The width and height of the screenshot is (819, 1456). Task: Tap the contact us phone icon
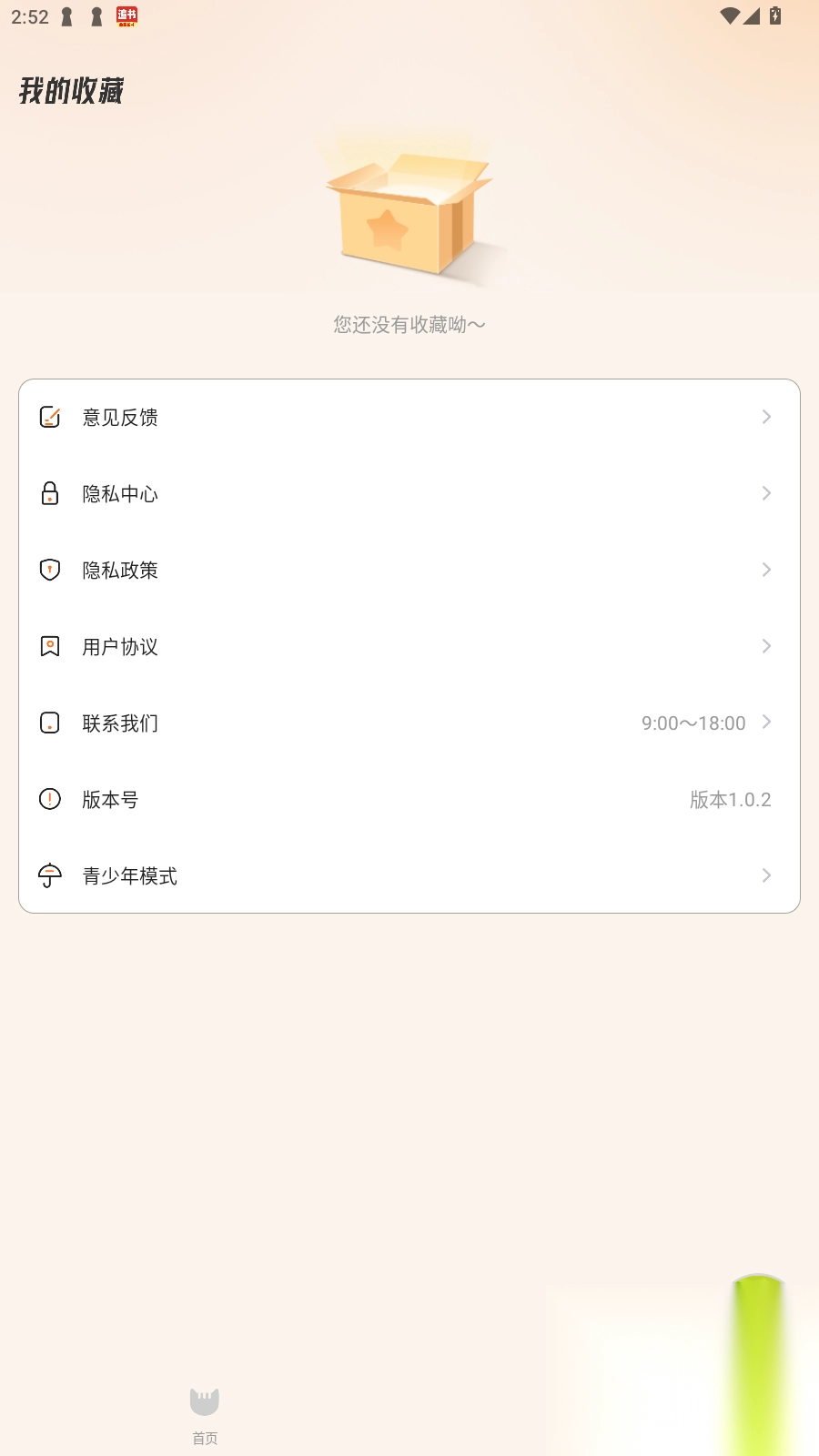(50, 723)
